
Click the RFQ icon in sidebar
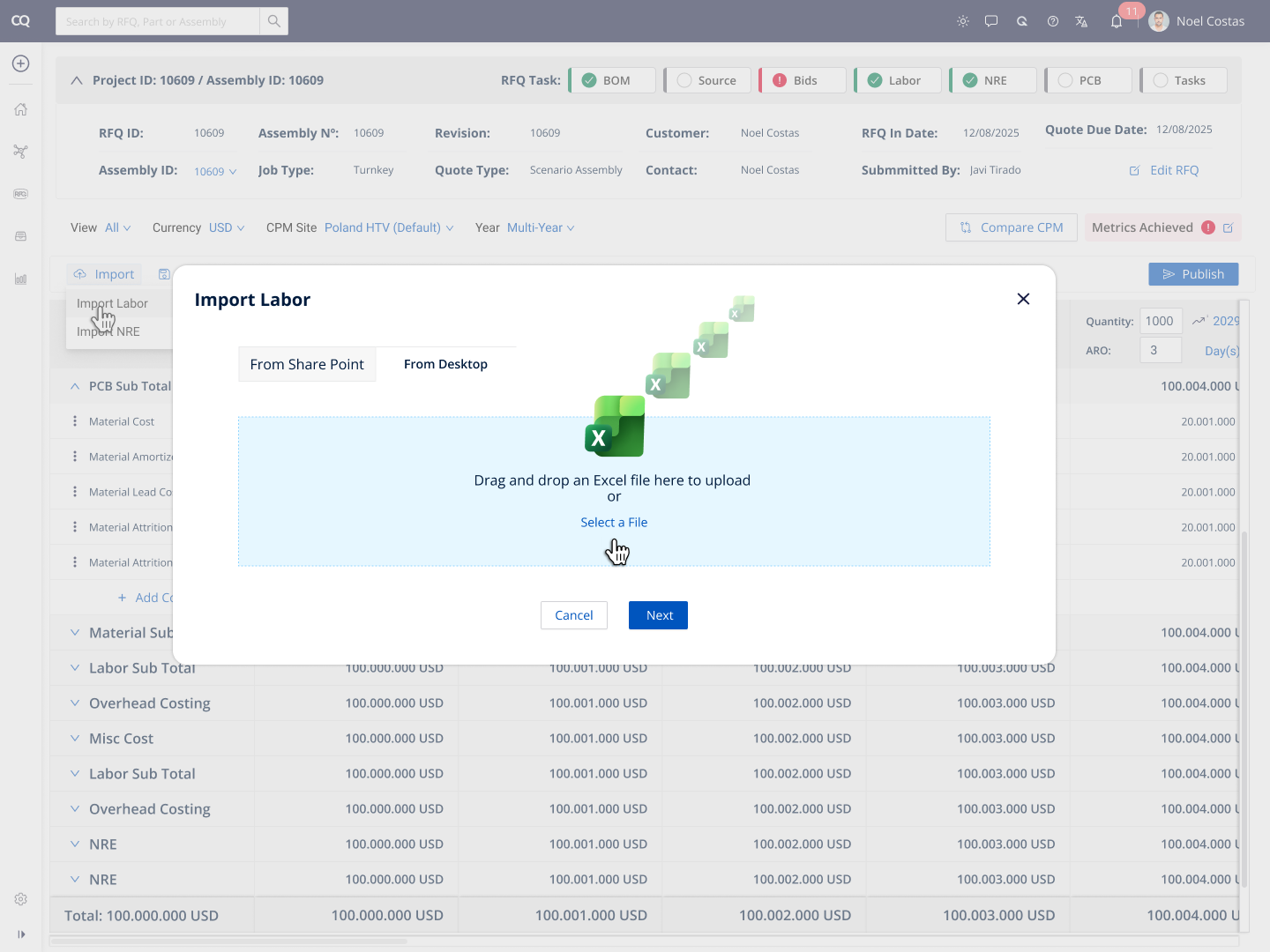[x=21, y=194]
